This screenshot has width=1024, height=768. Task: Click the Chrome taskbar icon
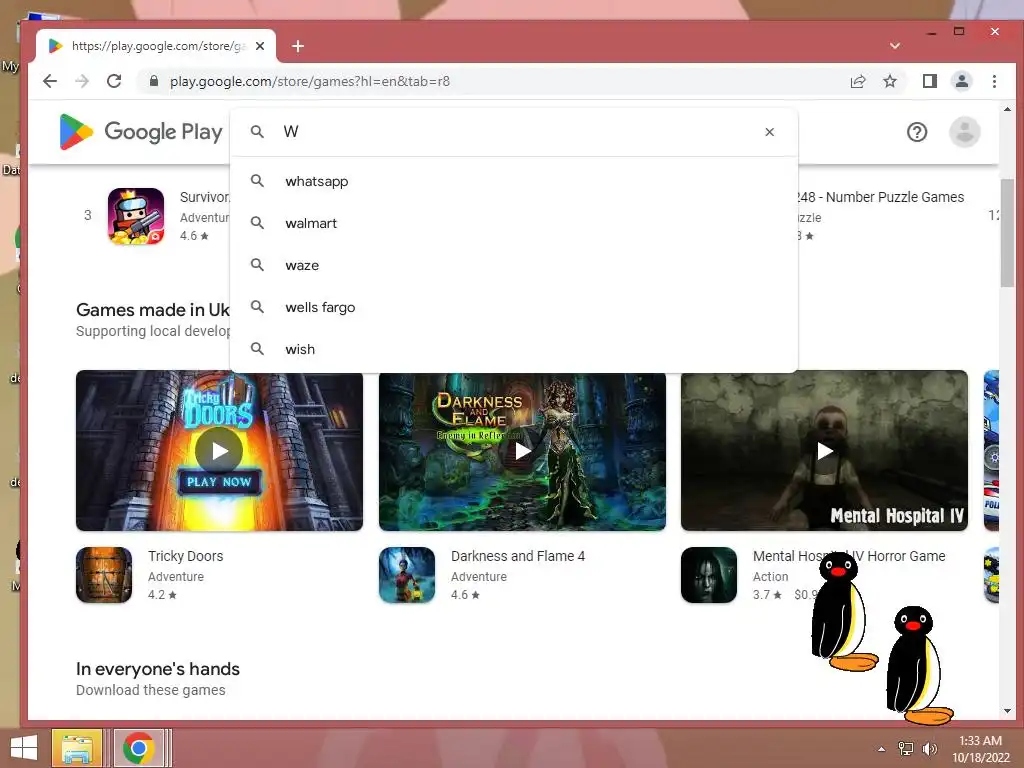pos(138,748)
